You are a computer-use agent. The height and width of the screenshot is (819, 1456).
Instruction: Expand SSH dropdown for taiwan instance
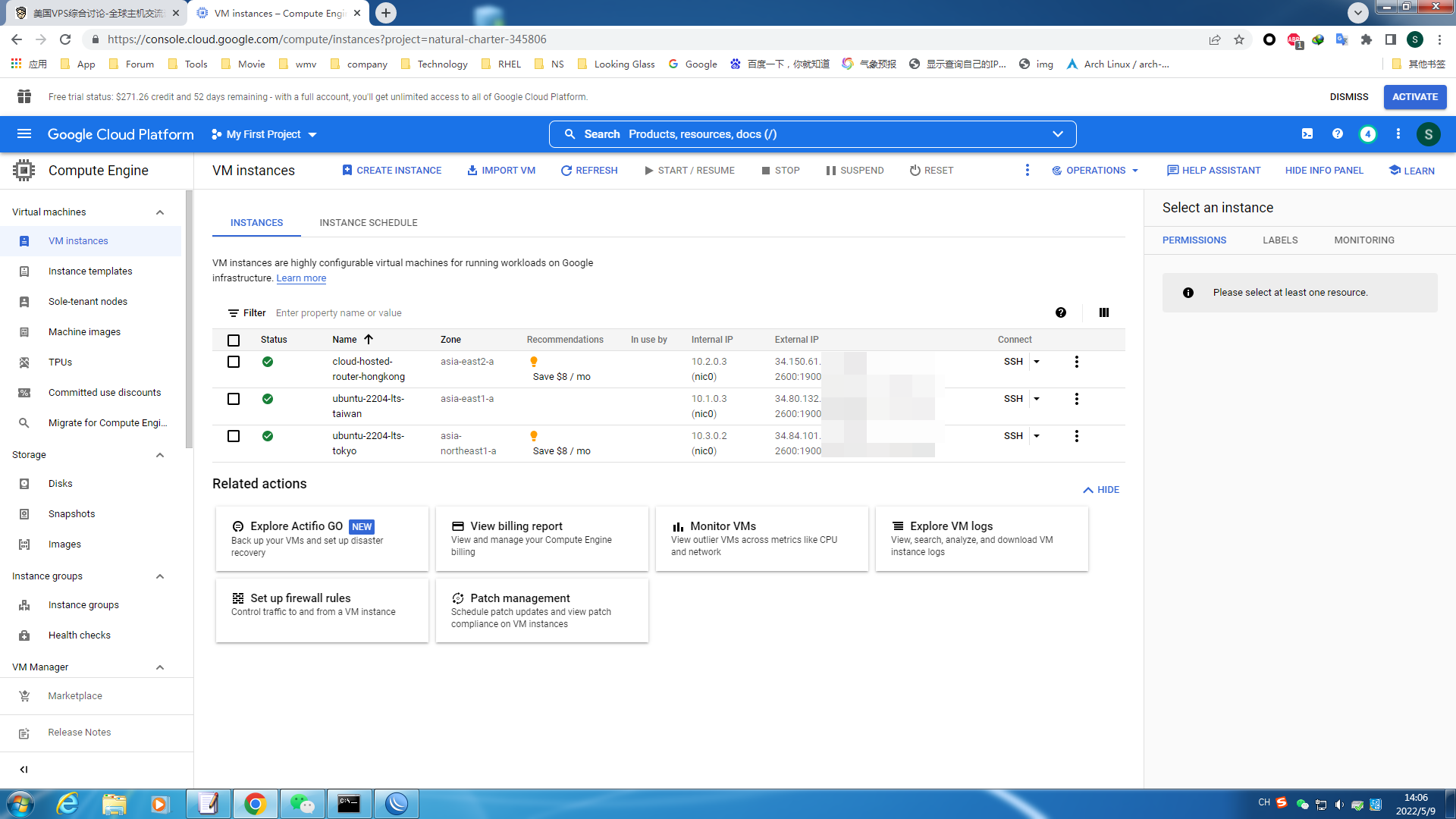1037,399
